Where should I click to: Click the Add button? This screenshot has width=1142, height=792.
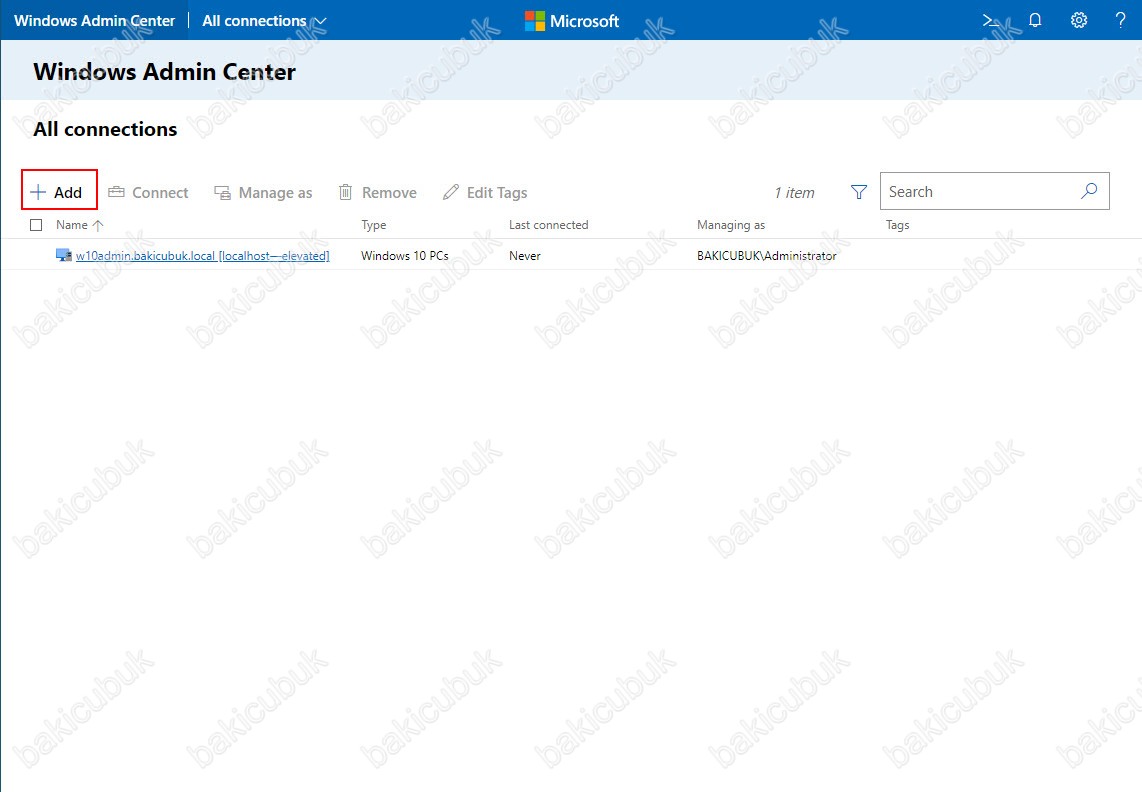point(59,191)
